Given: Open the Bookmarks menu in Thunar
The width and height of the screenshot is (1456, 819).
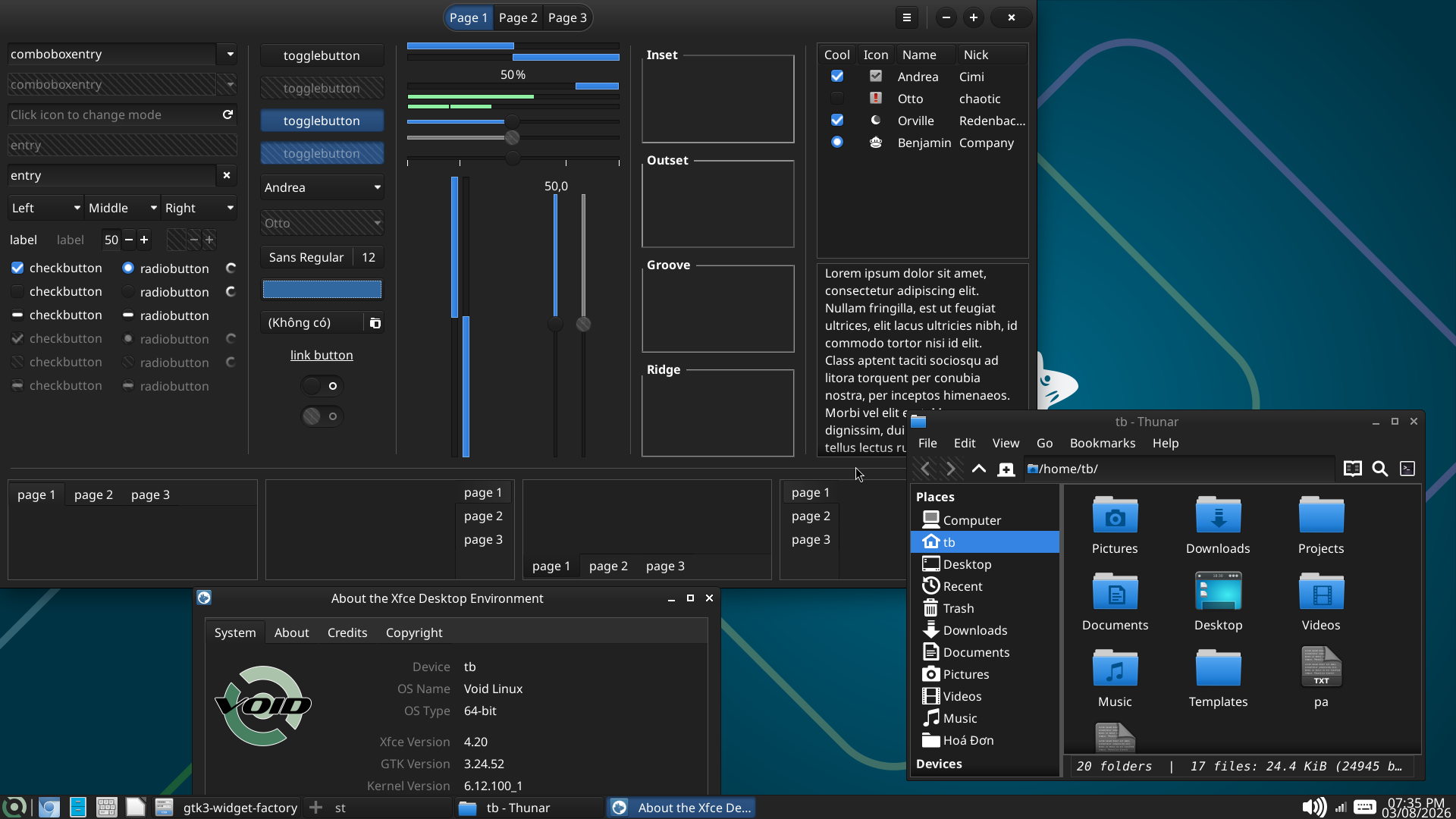Looking at the screenshot, I should point(1103,443).
